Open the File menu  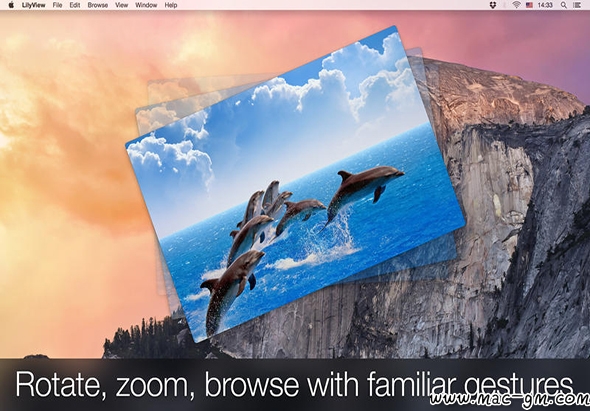point(58,5)
